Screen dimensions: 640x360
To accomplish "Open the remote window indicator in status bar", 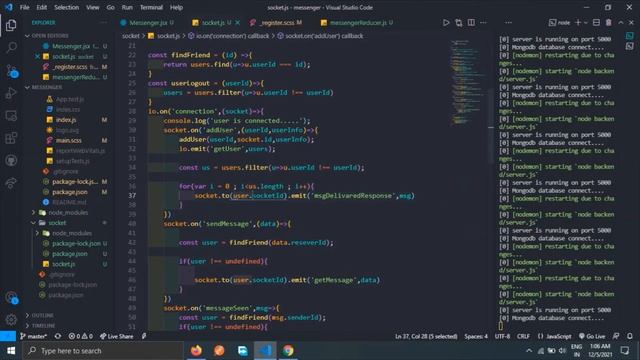I will click(8, 336).
